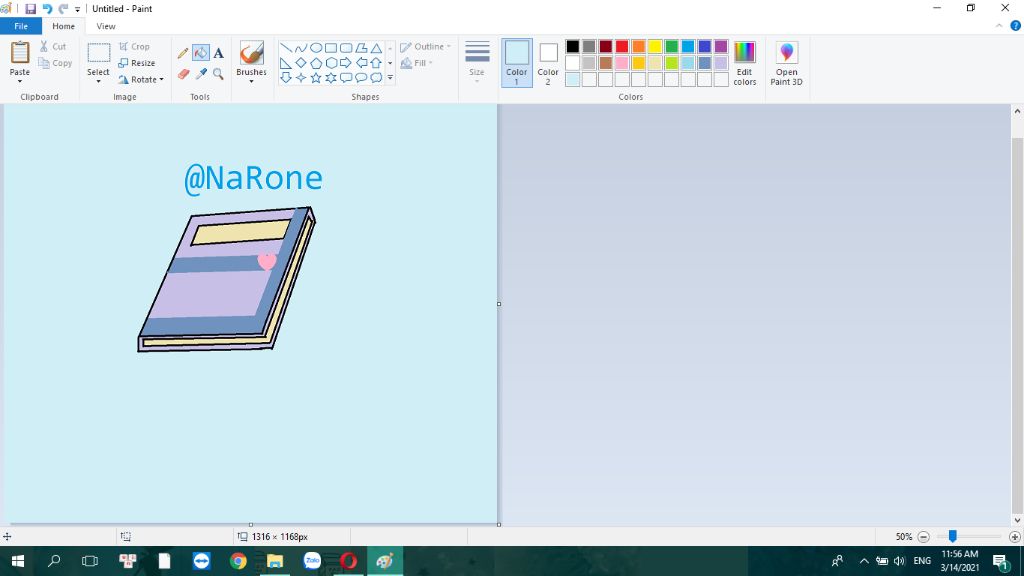This screenshot has width=1024, height=576.
Task: Zoom out with the minus button
Action: point(923,537)
